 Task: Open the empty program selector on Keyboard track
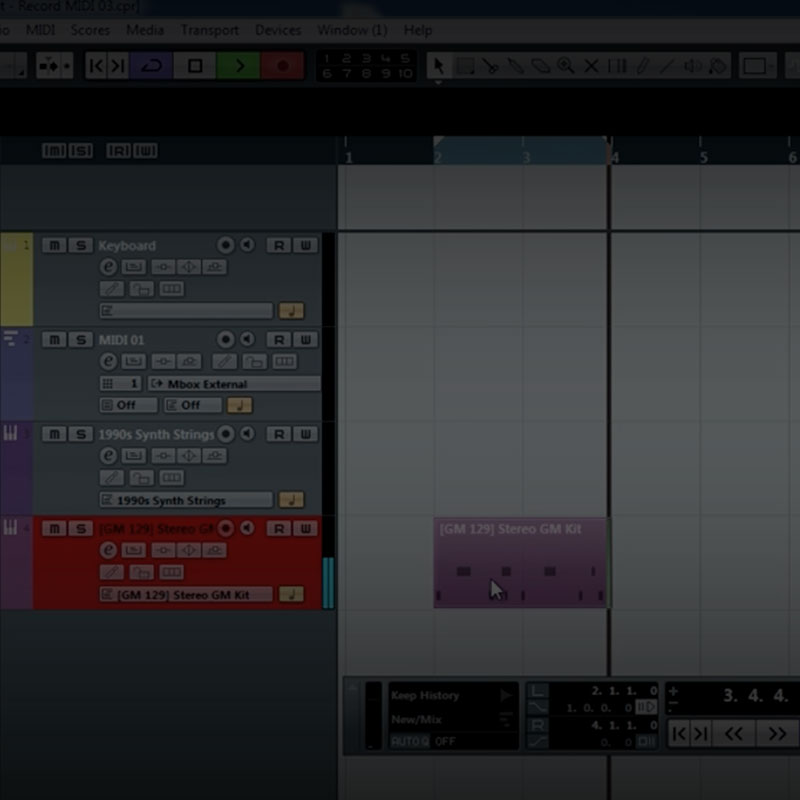(186, 311)
